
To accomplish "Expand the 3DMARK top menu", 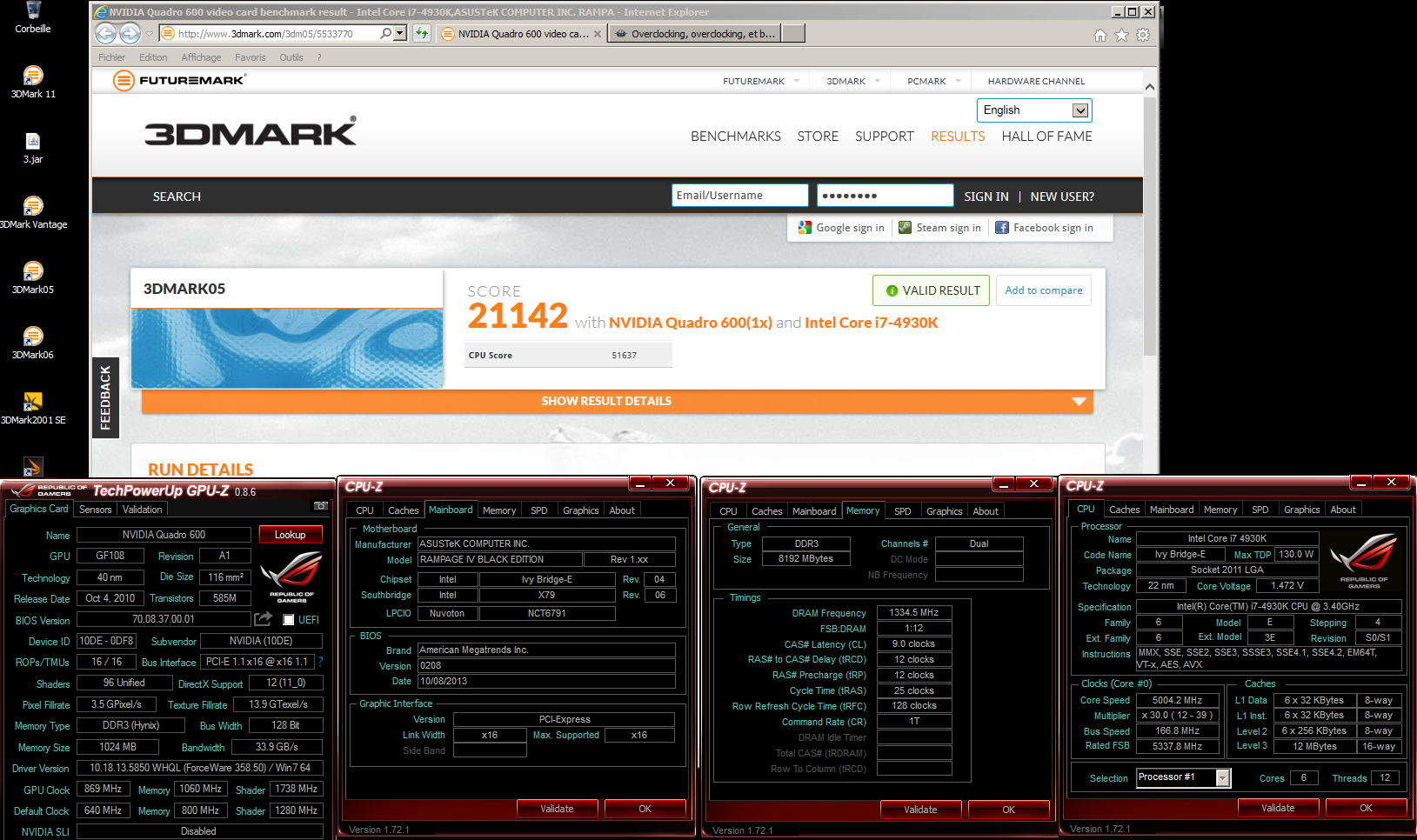I will (877, 81).
